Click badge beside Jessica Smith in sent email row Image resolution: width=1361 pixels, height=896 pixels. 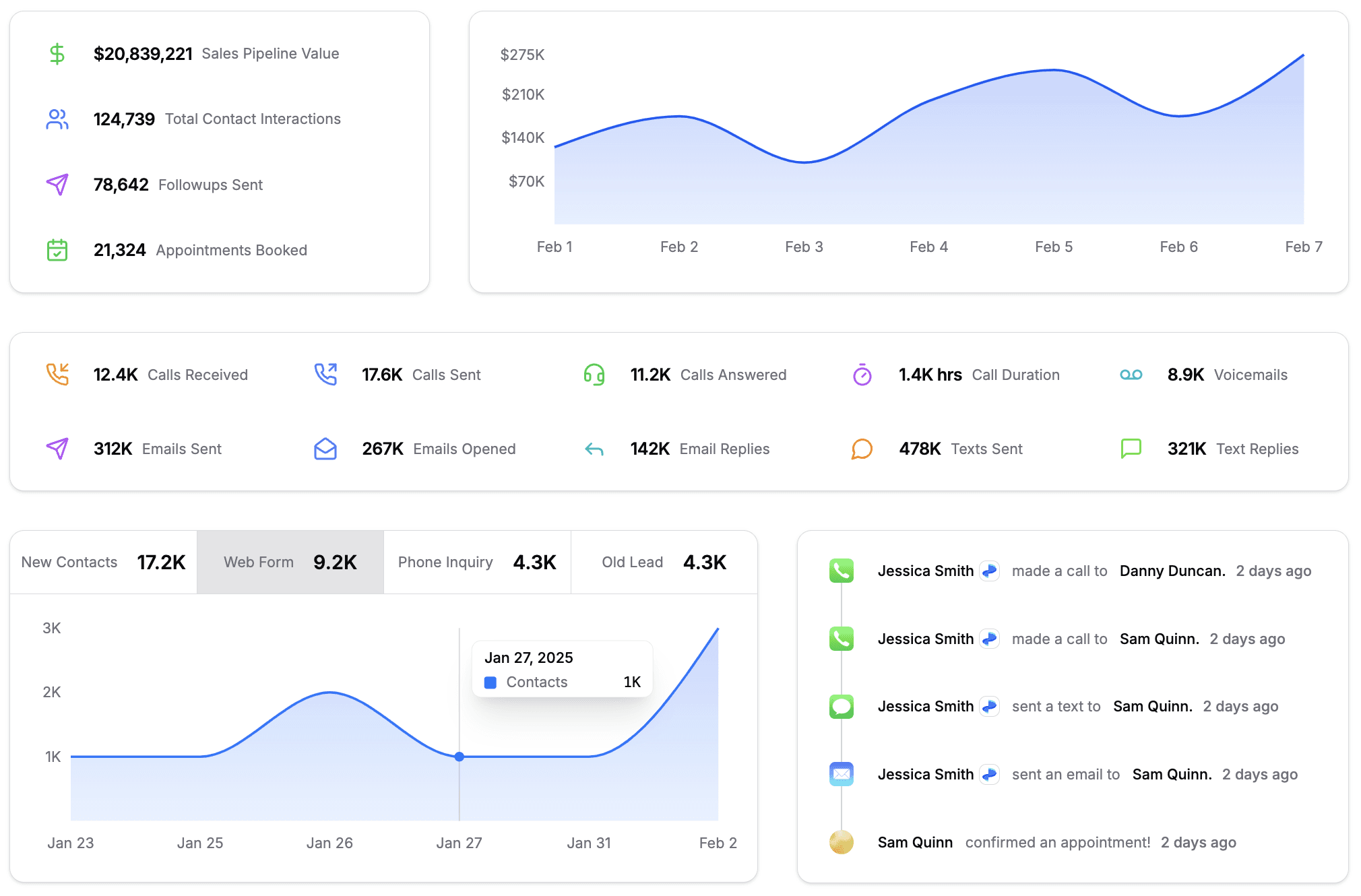point(989,774)
